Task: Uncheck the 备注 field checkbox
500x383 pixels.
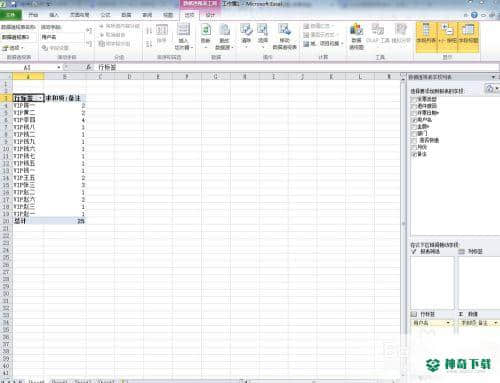Action: [414, 154]
